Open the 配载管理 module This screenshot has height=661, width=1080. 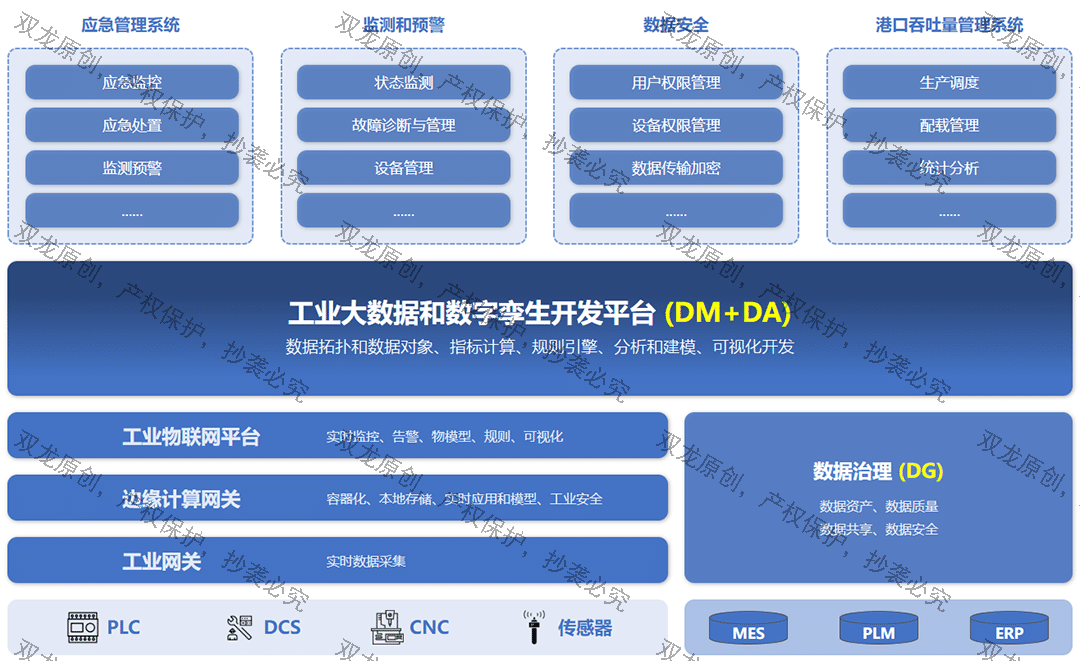[949, 125]
